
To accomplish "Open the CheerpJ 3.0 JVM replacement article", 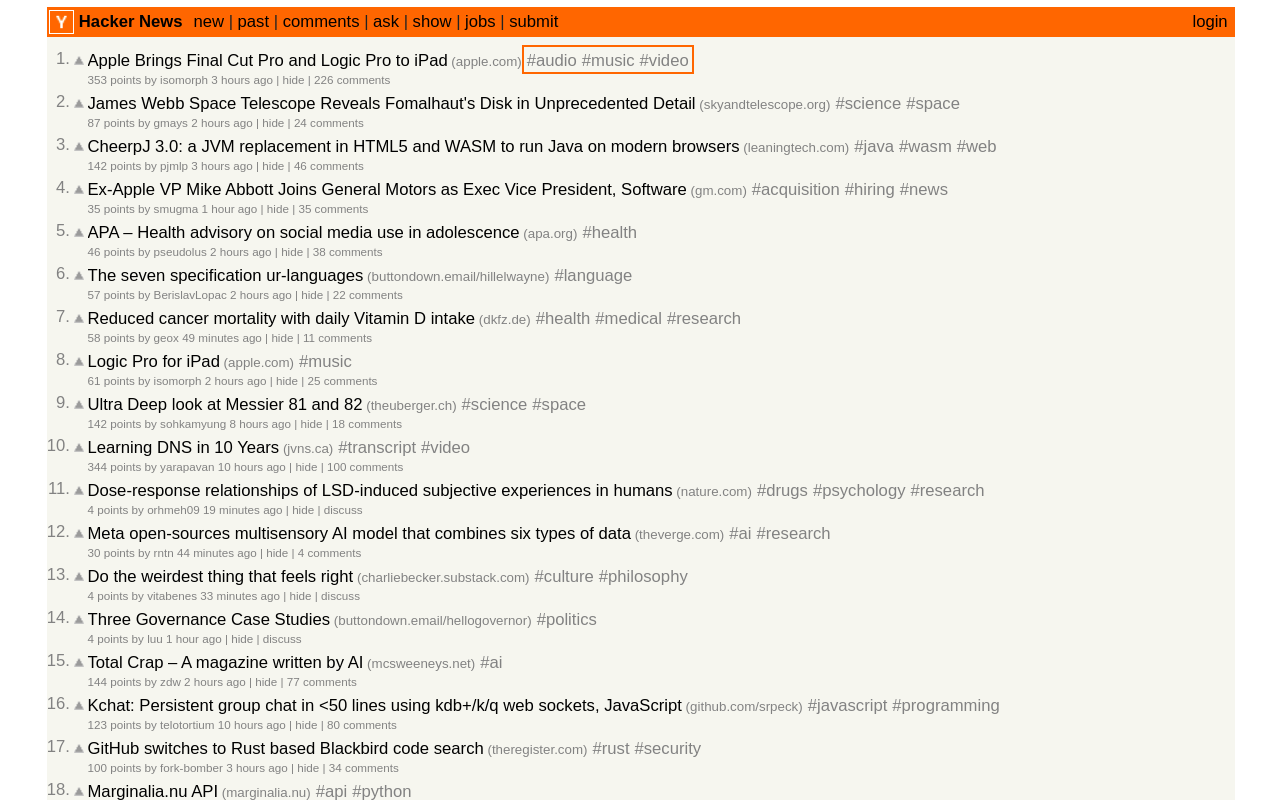I will point(413,147).
